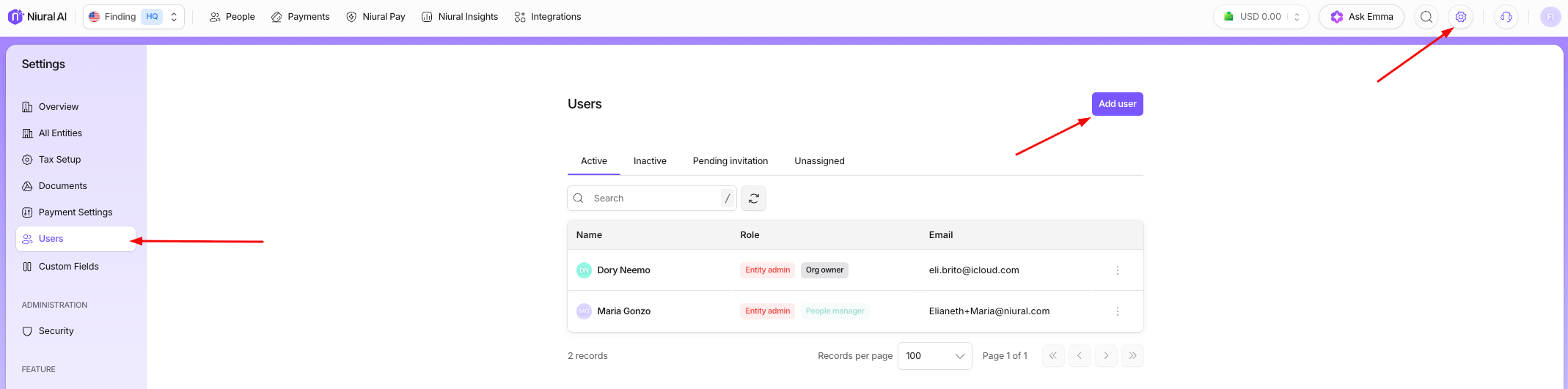Screen dimensions: 1568x389
Task: Switch to the Pending invitation tab
Action: [730, 161]
